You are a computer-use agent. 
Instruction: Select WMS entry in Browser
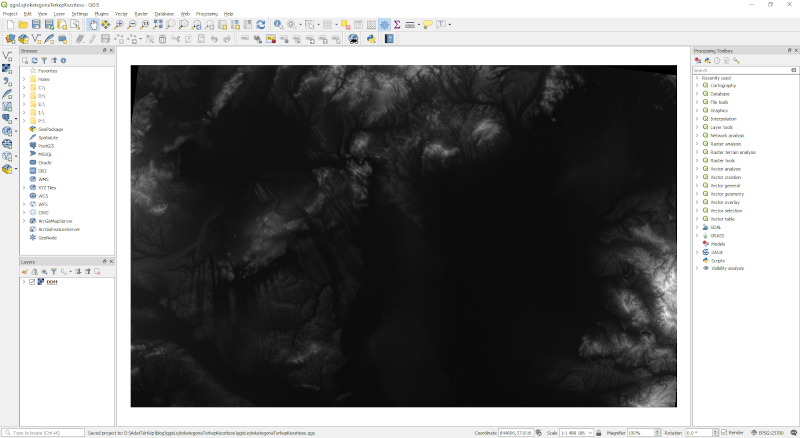pyautogui.click(x=43, y=179)
